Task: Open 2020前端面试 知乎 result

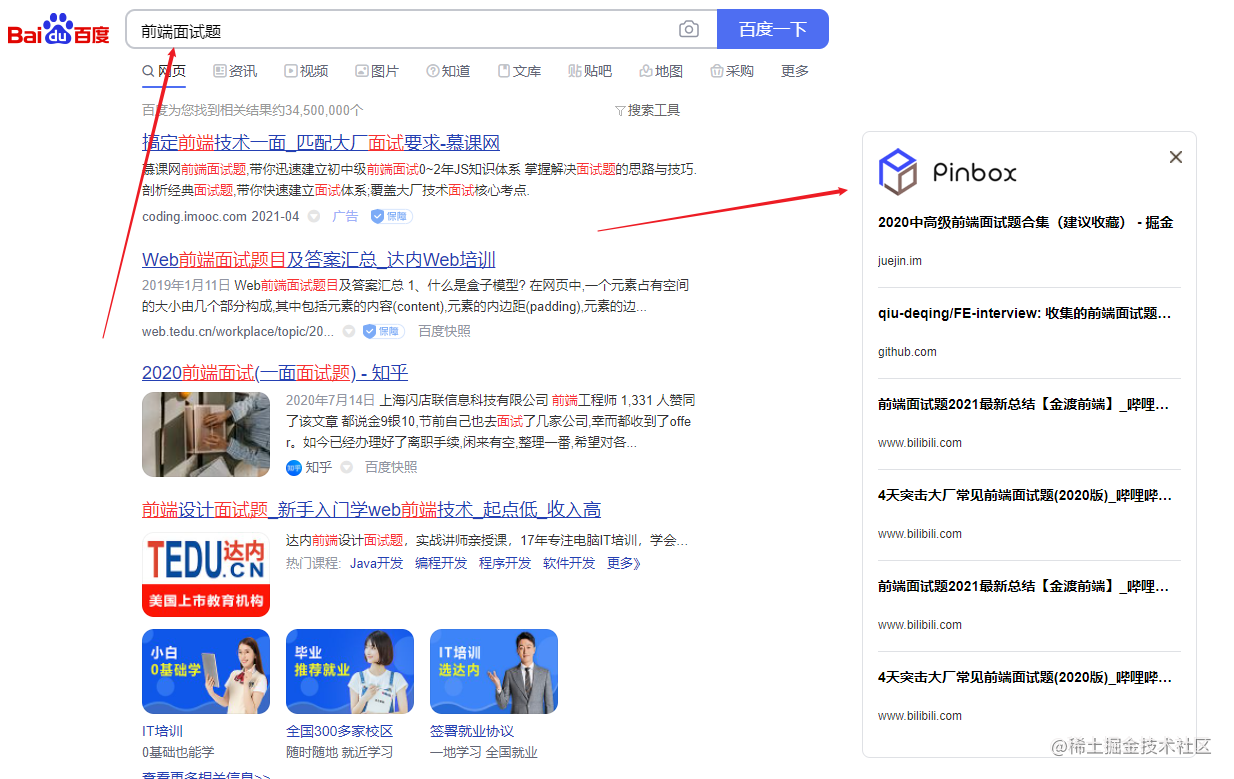Action: click(x=275, y=373)
